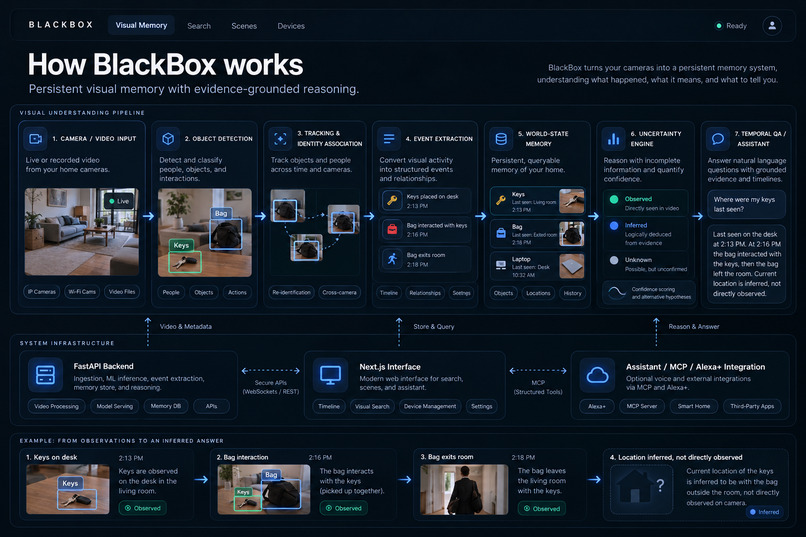Open the Bag exits room example thumbnail
Screen dimensions: 806x537
coord(464,489)
